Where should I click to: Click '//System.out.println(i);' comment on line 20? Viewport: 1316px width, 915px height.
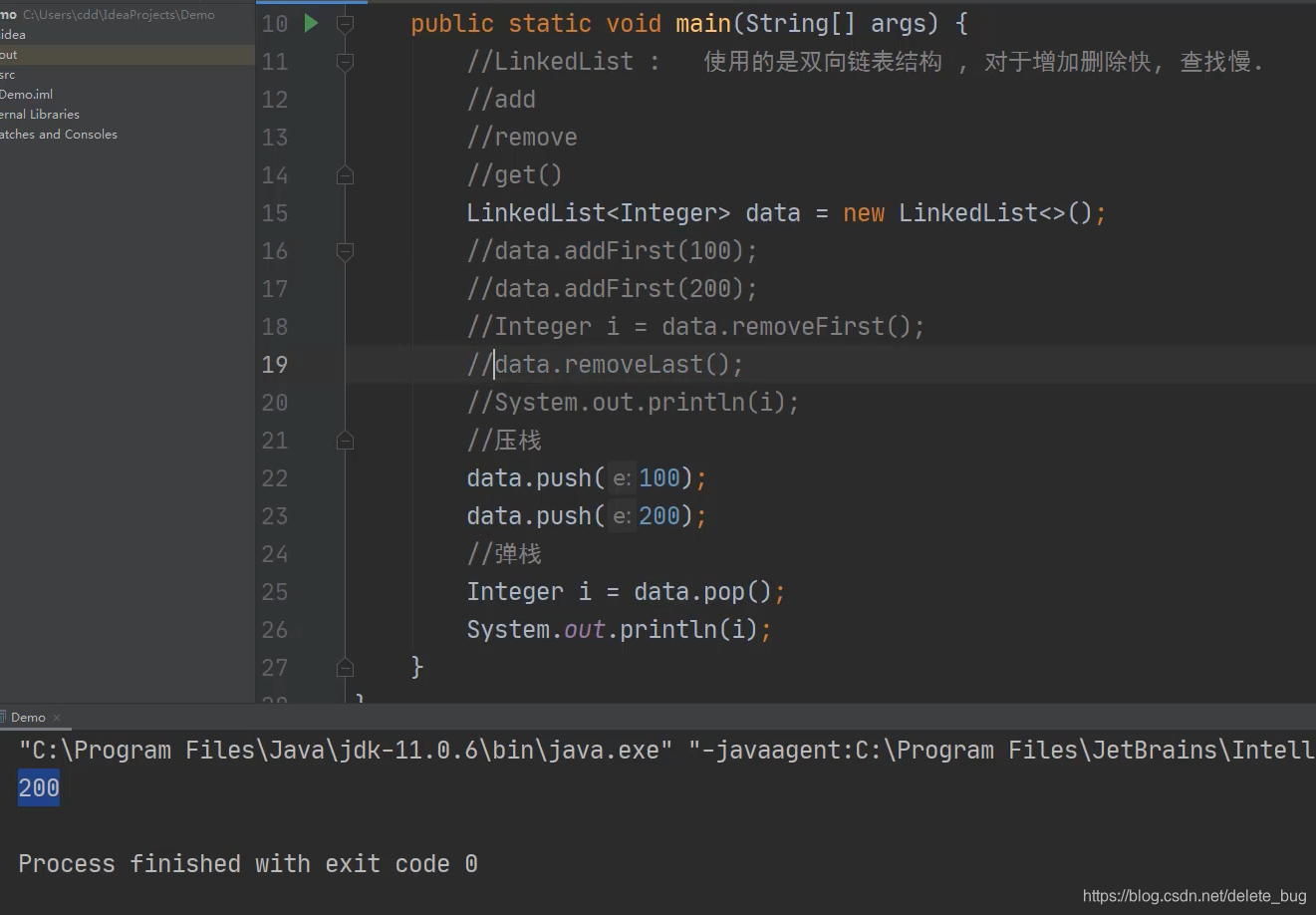[x=634, y=403]
